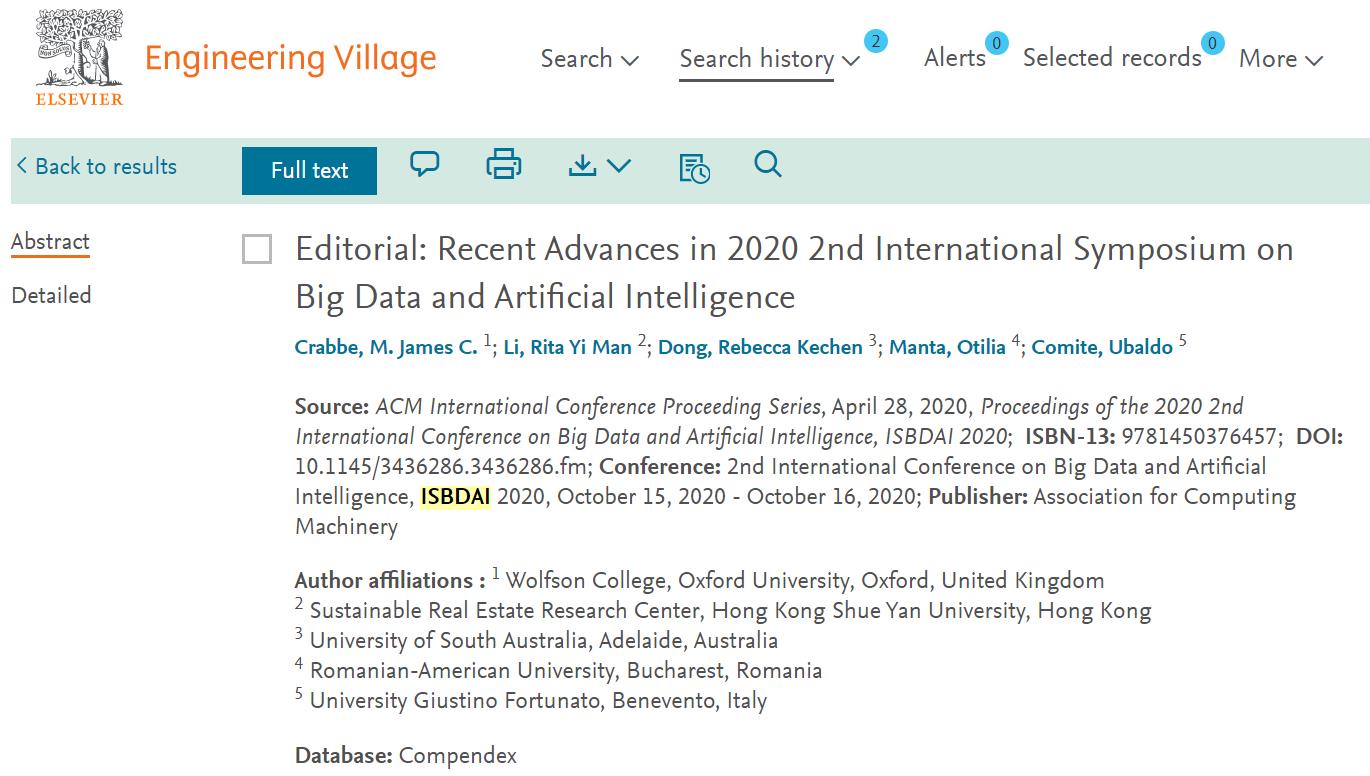Screen dimensions: 1370x776
Task: Click the magnifying glass search icon
Action: [x=768, y=165]
